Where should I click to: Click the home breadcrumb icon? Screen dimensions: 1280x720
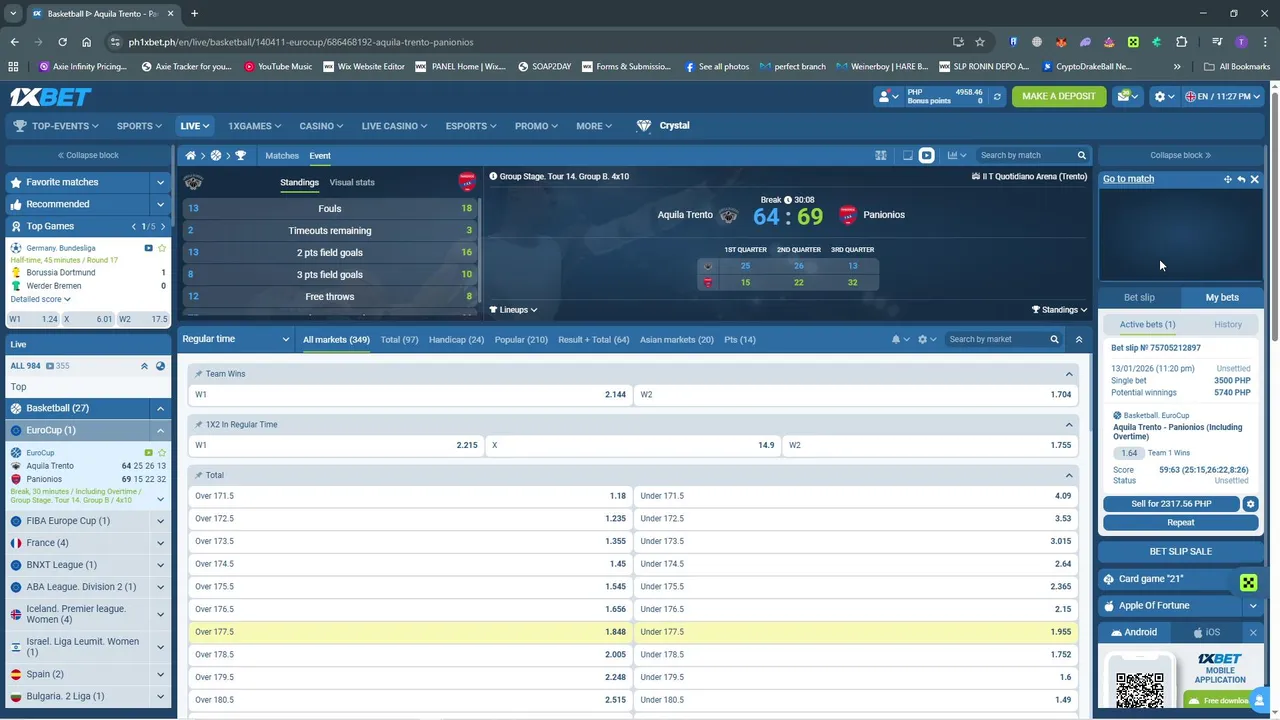(190, 155)
